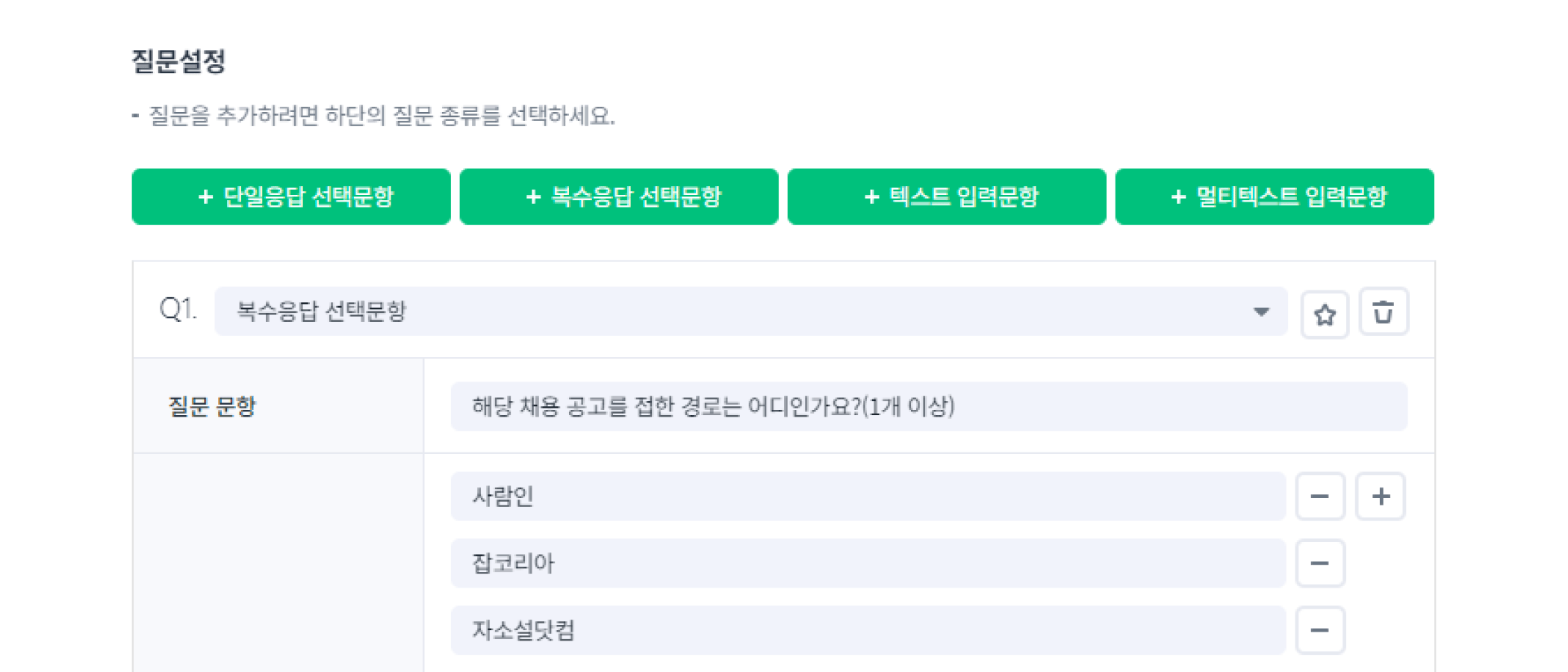The height and width of the screenshot is (672, 1568).
Task: Click the minus icon next to 사람인
Action: point(1320,497)
